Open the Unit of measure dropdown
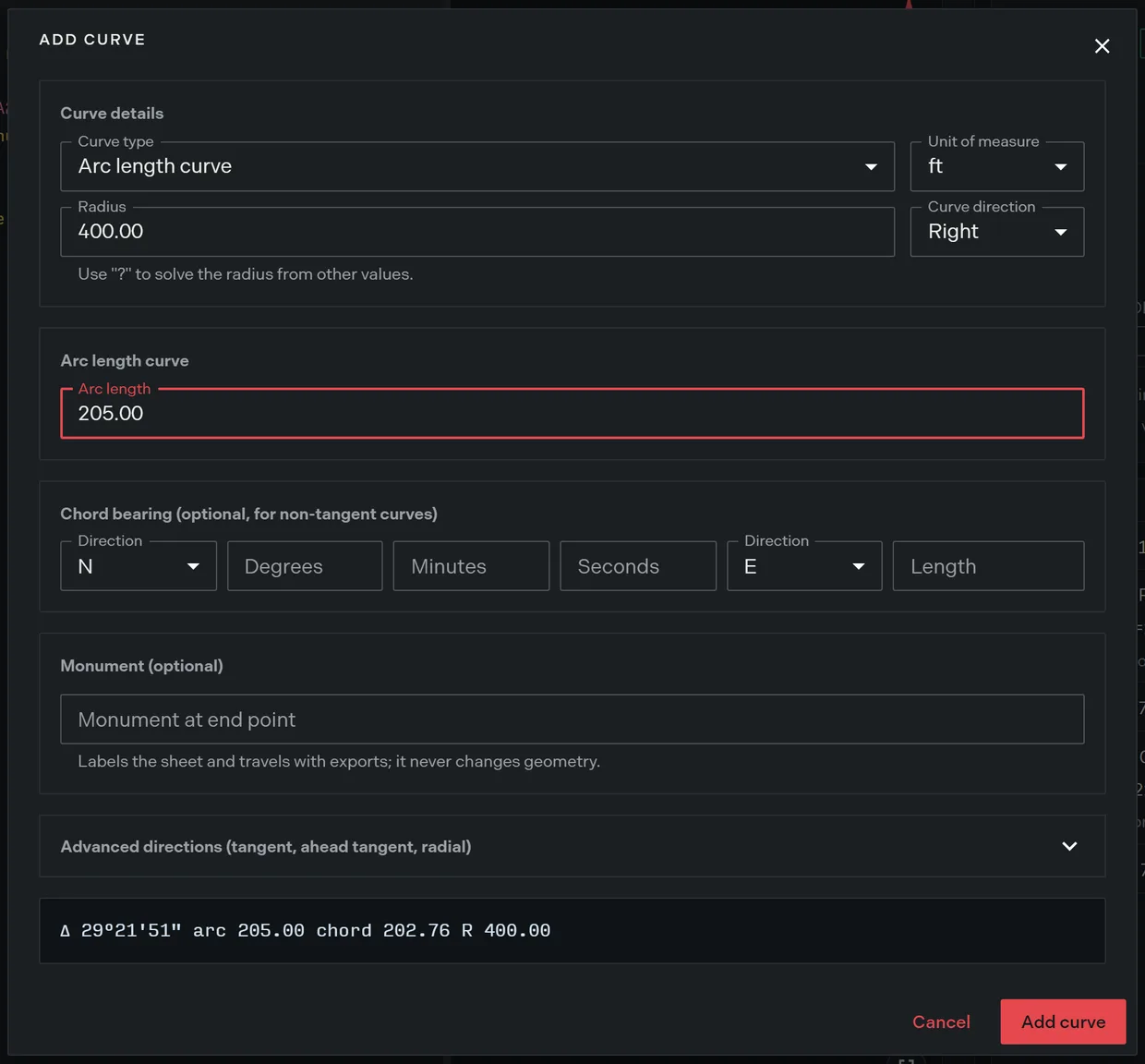Image resolution: width=1145 pixels, height=1064 pixels. pos(997,166)
